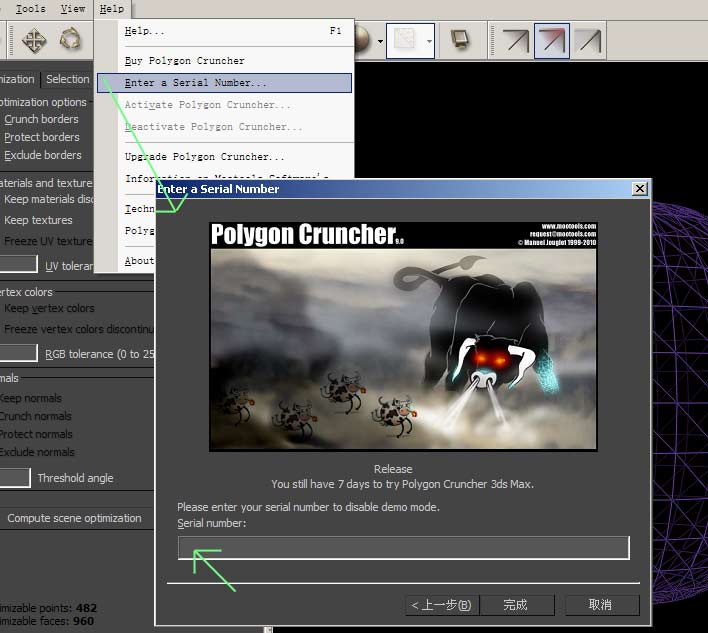Screen dimensions: 708x633
Task: Toggle the Protect borders option
Action: pyautogui.click(x=41, y=137)
